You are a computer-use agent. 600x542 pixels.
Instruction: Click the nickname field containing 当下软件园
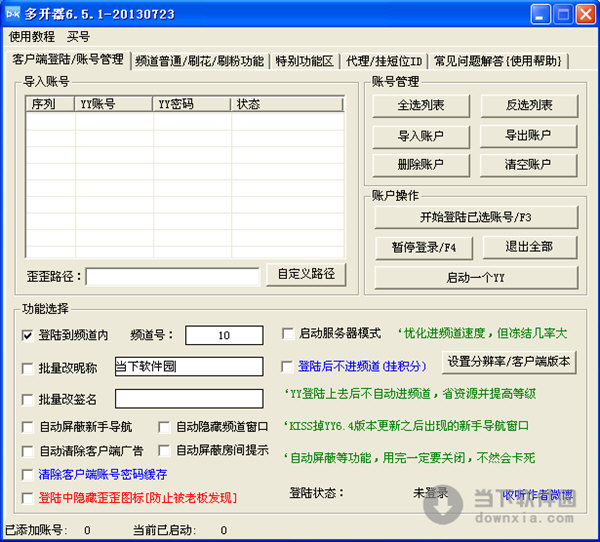pos(189,367)
